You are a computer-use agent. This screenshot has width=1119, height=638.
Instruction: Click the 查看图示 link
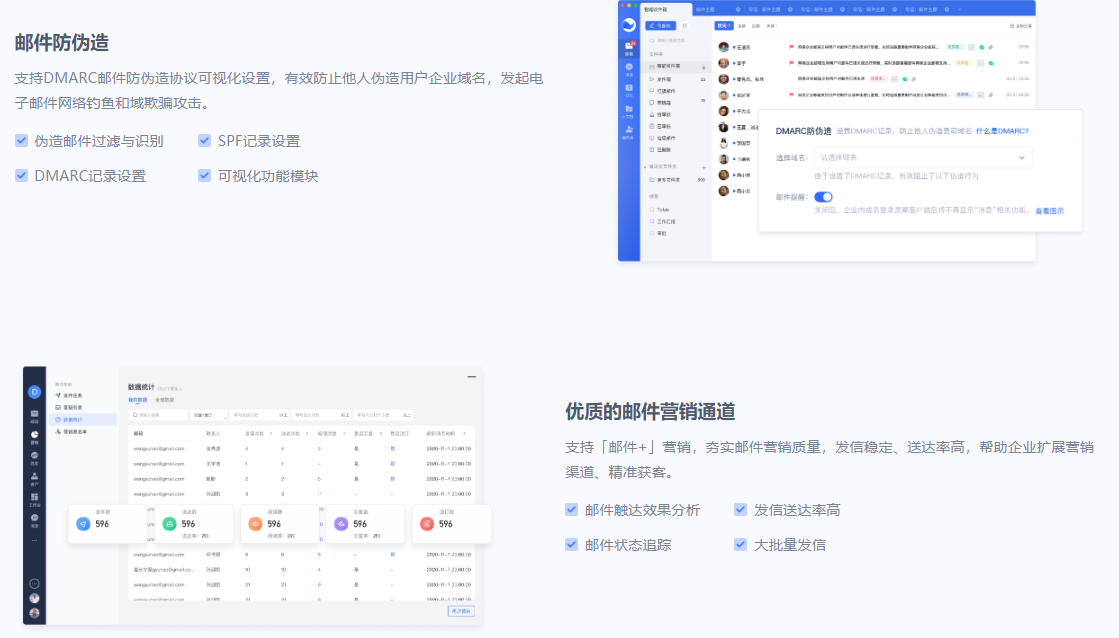pos(1049,211)
